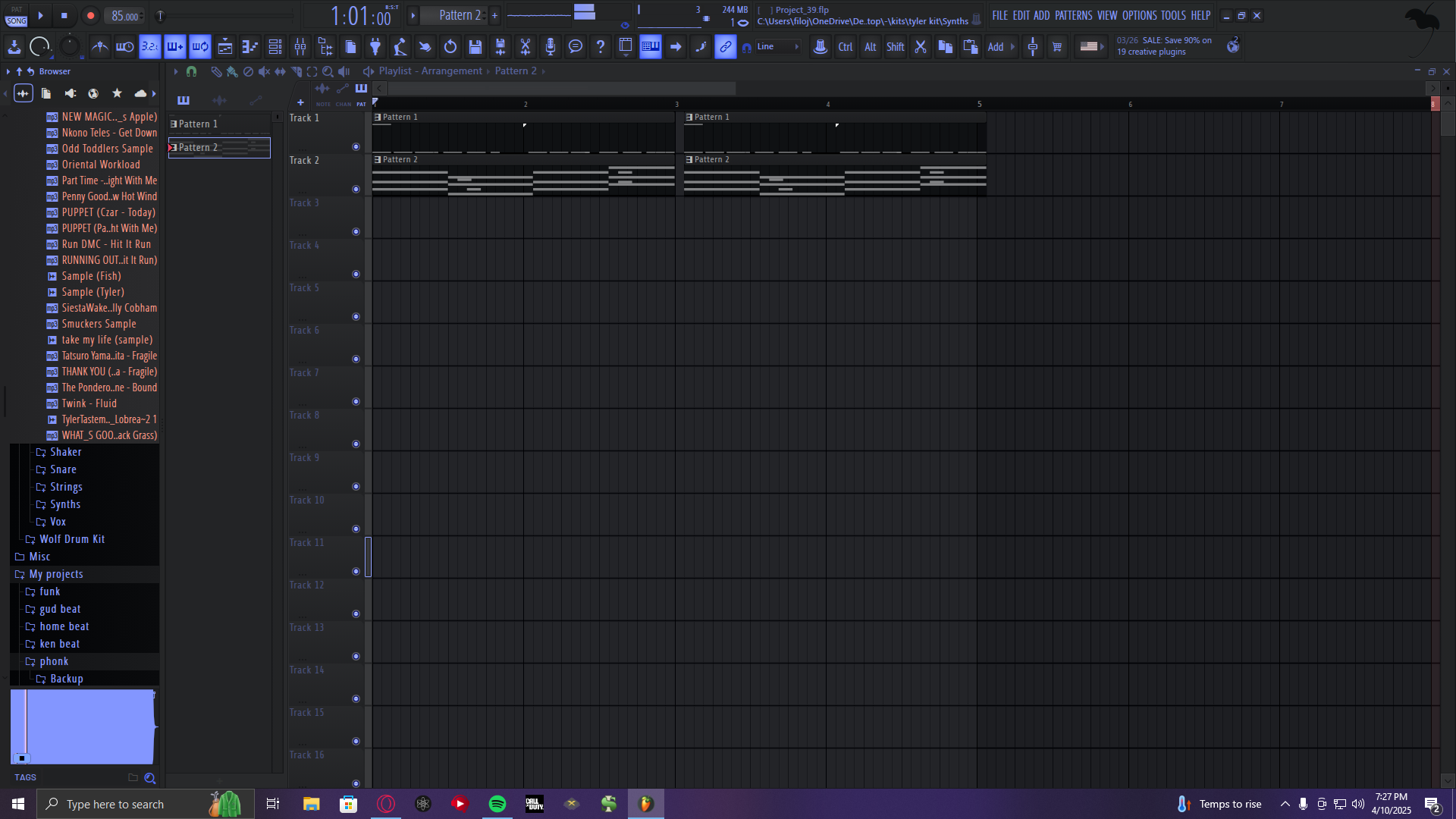The image size is (1456, 819).
Task: Adjust the master volume knob
Action: (x=39, y=47)
